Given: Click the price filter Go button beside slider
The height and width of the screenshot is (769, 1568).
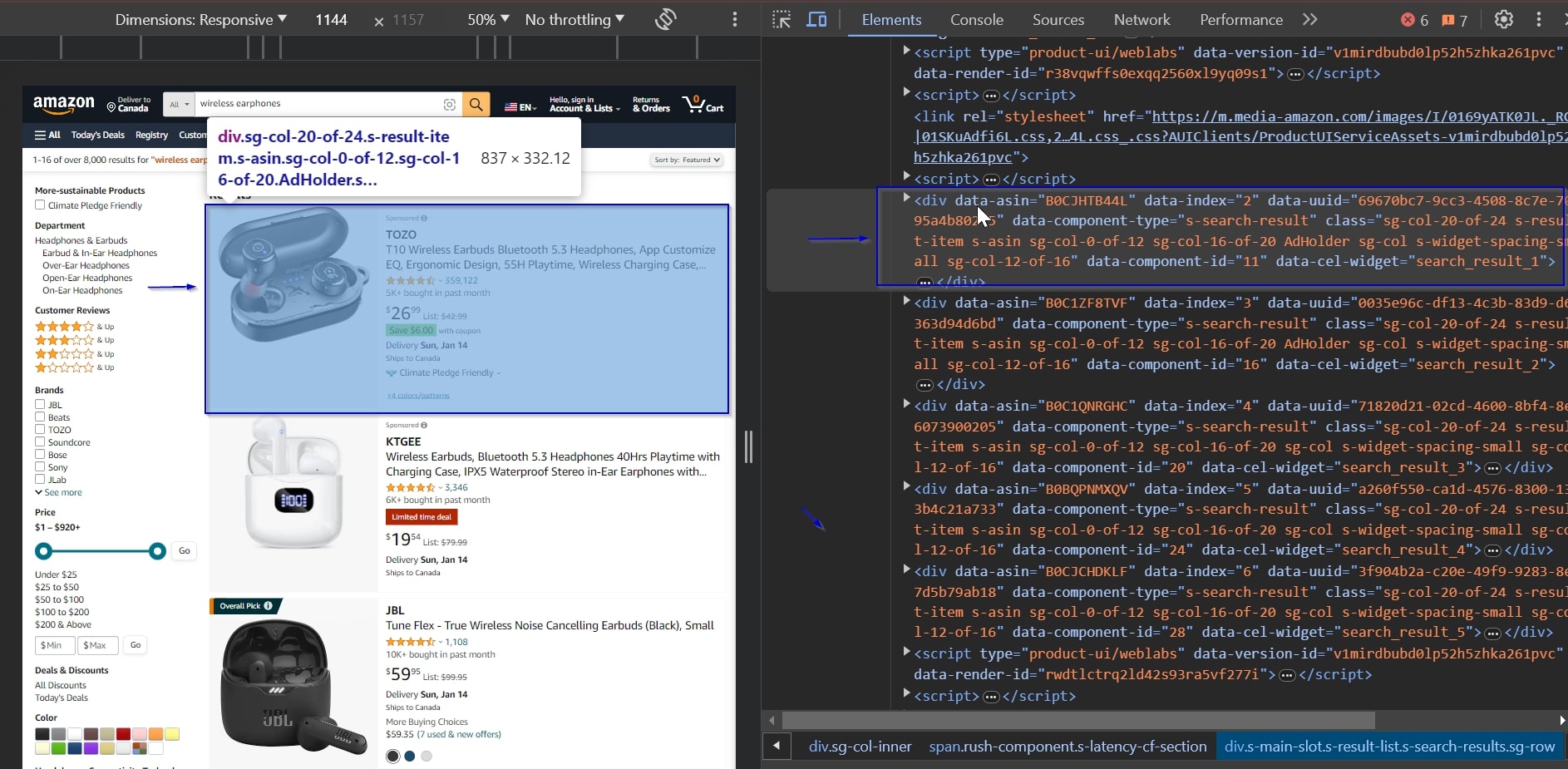Looking at the screenshot, I should click(x=185, y=550).
